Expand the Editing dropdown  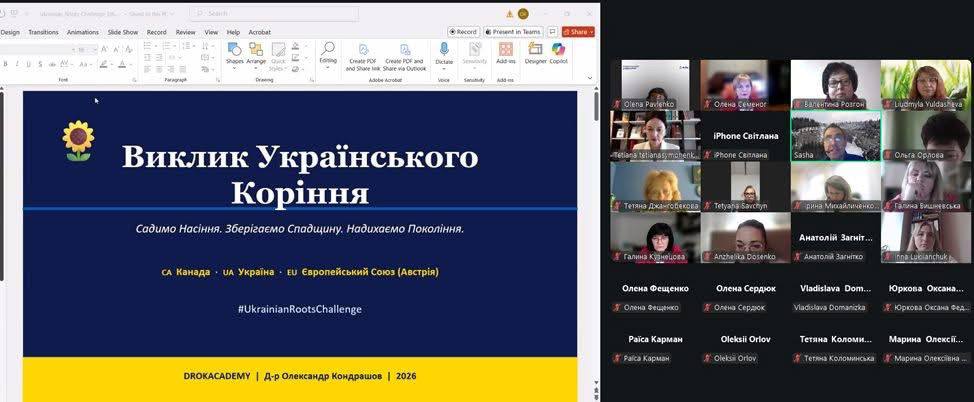click(328, 56)
